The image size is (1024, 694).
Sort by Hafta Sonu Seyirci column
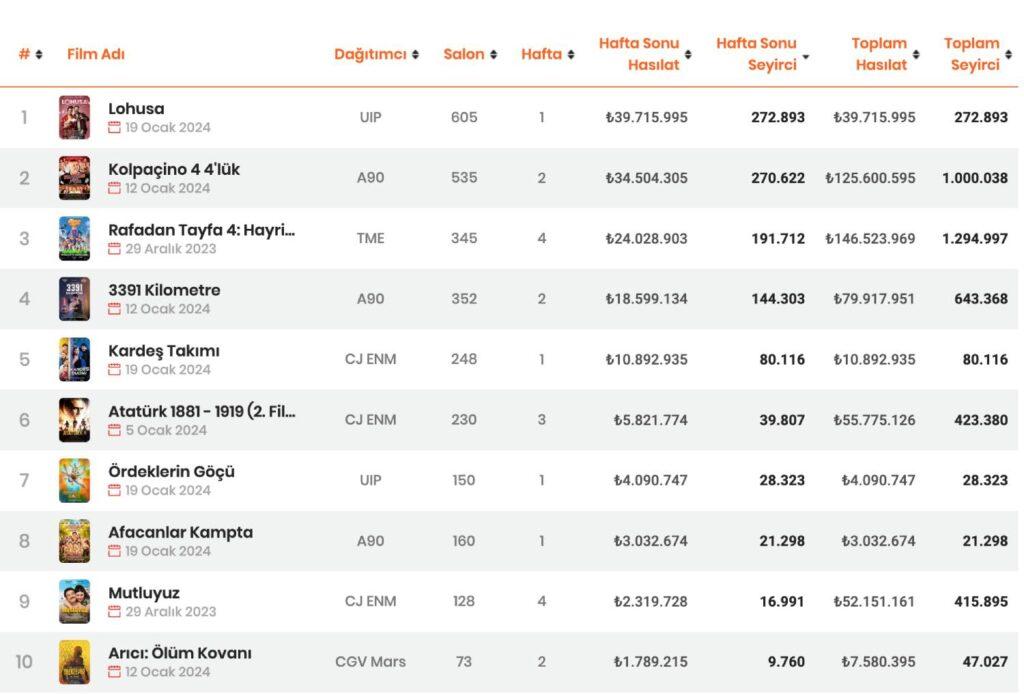point(761,54)
